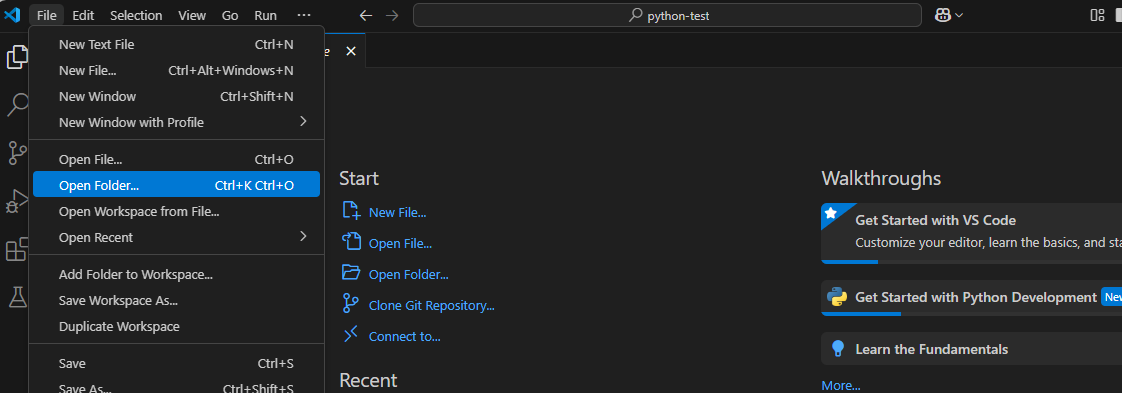The width and height of the screenshot is (1122, 393).
Task: Click the VS Code logo icon
Action: pos(12,15)
